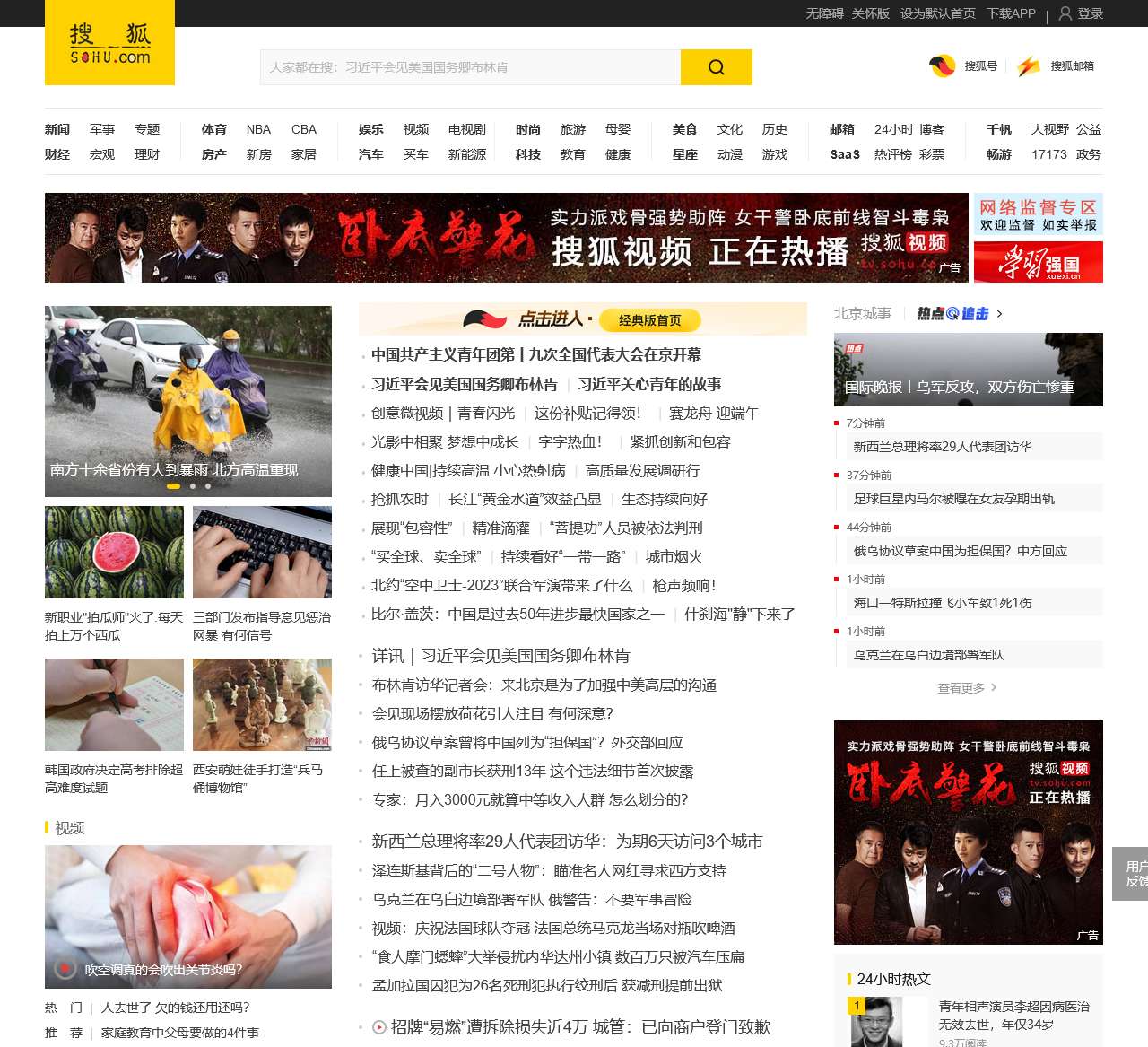
Task: Open the 下载APP top menu
Action: point(1011,13)
